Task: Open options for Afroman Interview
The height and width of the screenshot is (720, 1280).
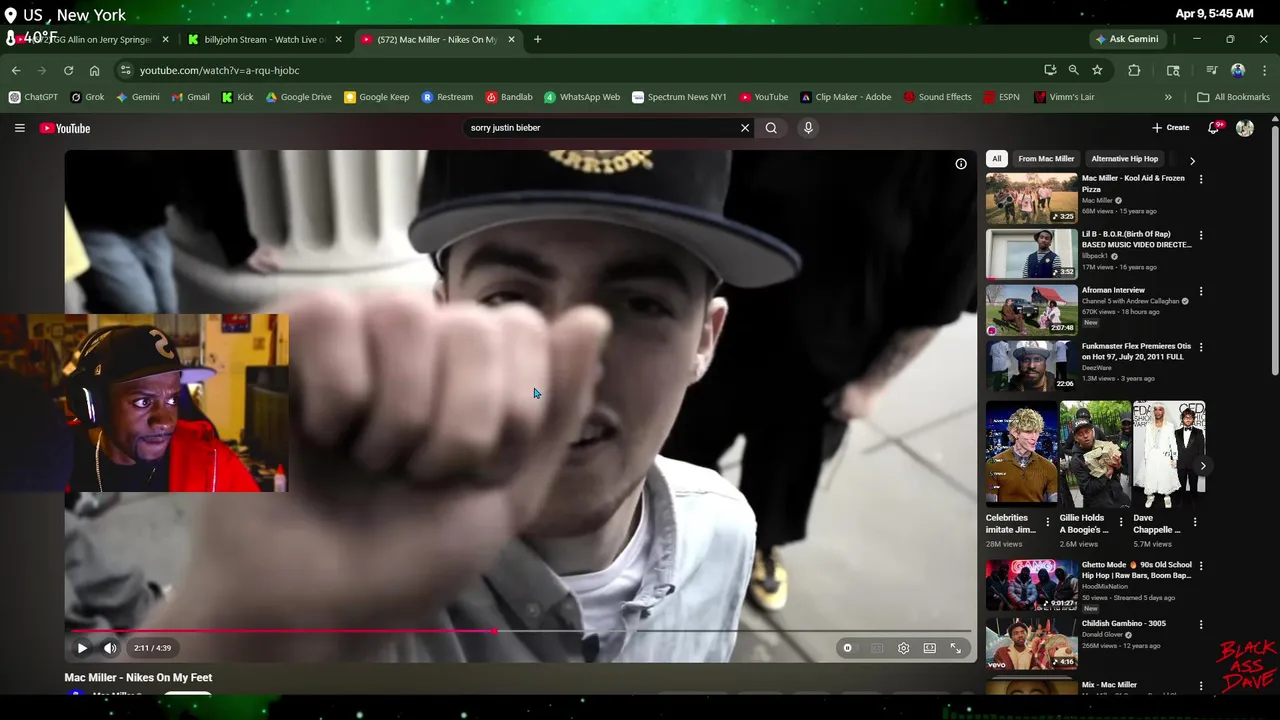Action: pos(1201,291)
